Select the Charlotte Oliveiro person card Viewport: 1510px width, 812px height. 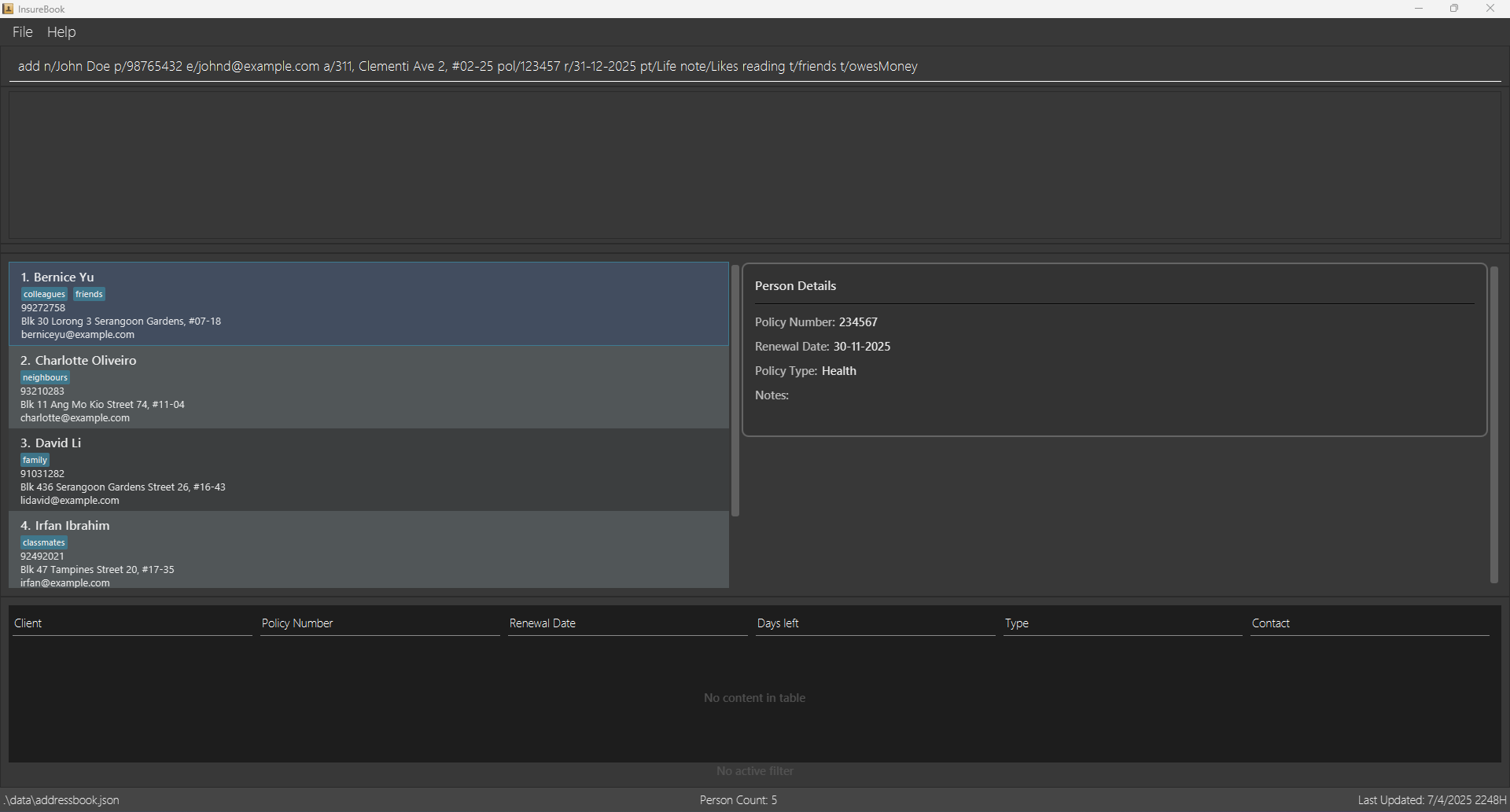[x=369, y=388]
